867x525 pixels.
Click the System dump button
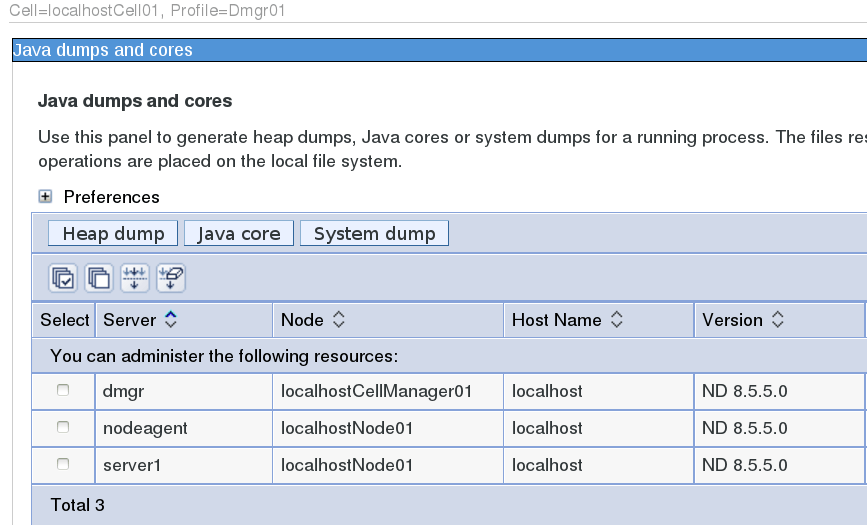(x=374, y=233)
